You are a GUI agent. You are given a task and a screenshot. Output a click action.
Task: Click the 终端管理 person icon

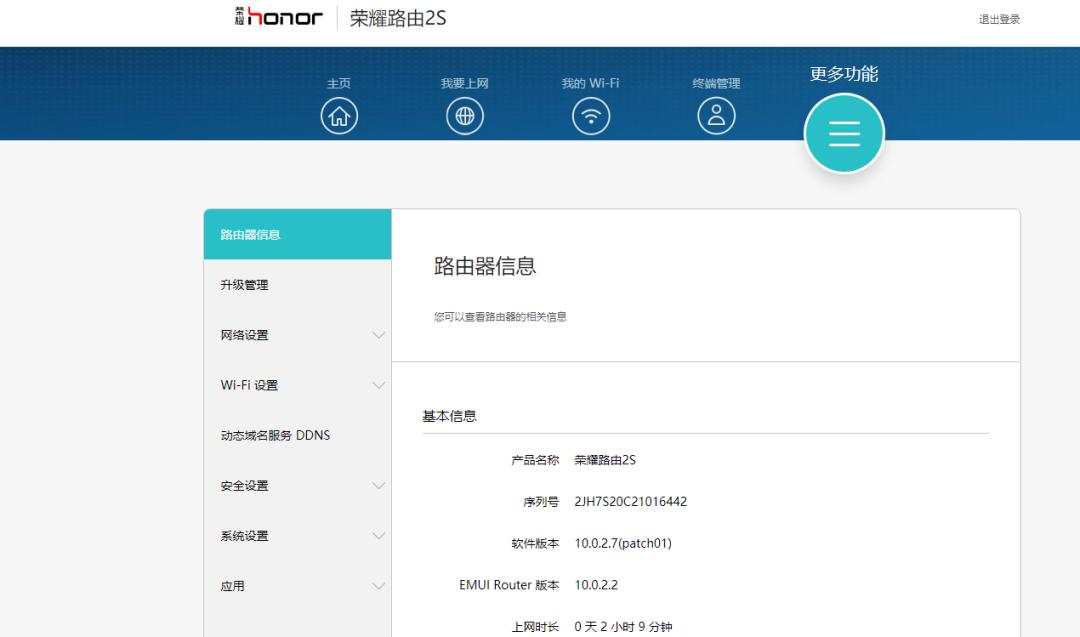716,115
